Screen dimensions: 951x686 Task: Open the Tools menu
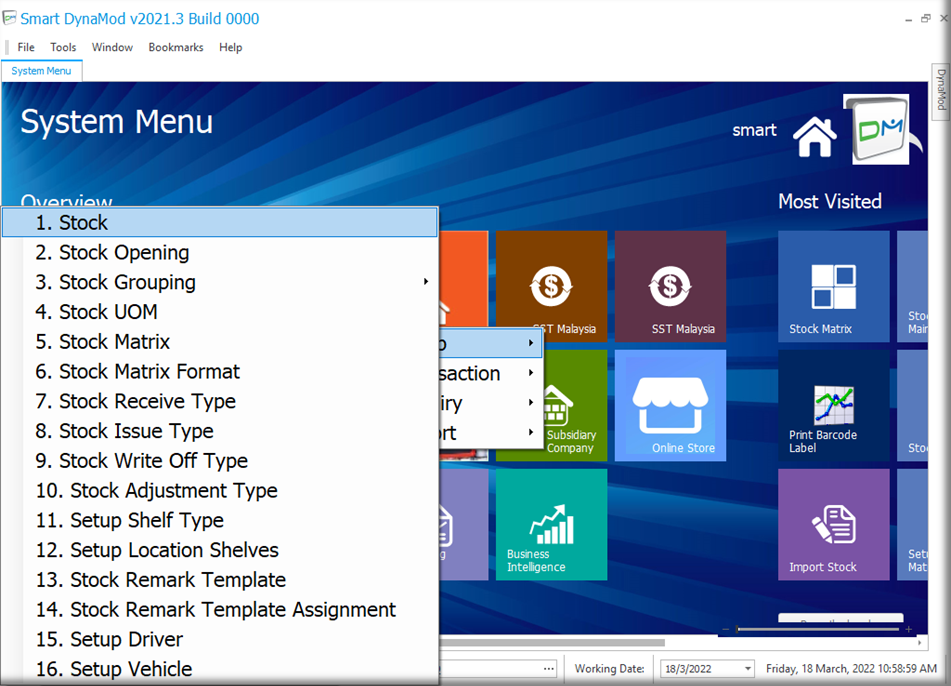pyautogui.click(x=63, y=47)
